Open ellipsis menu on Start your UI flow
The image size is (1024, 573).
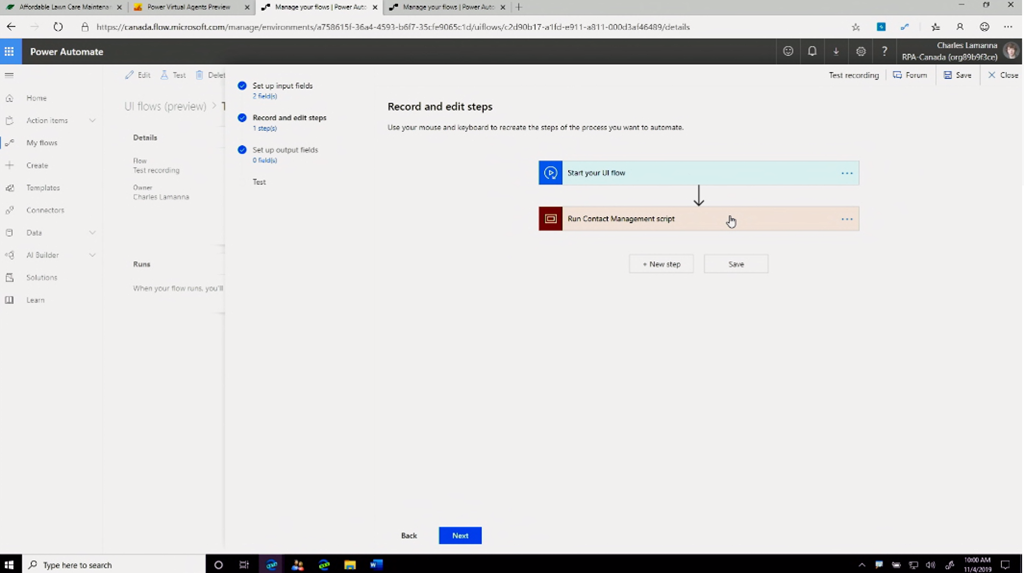click(847, 173)
